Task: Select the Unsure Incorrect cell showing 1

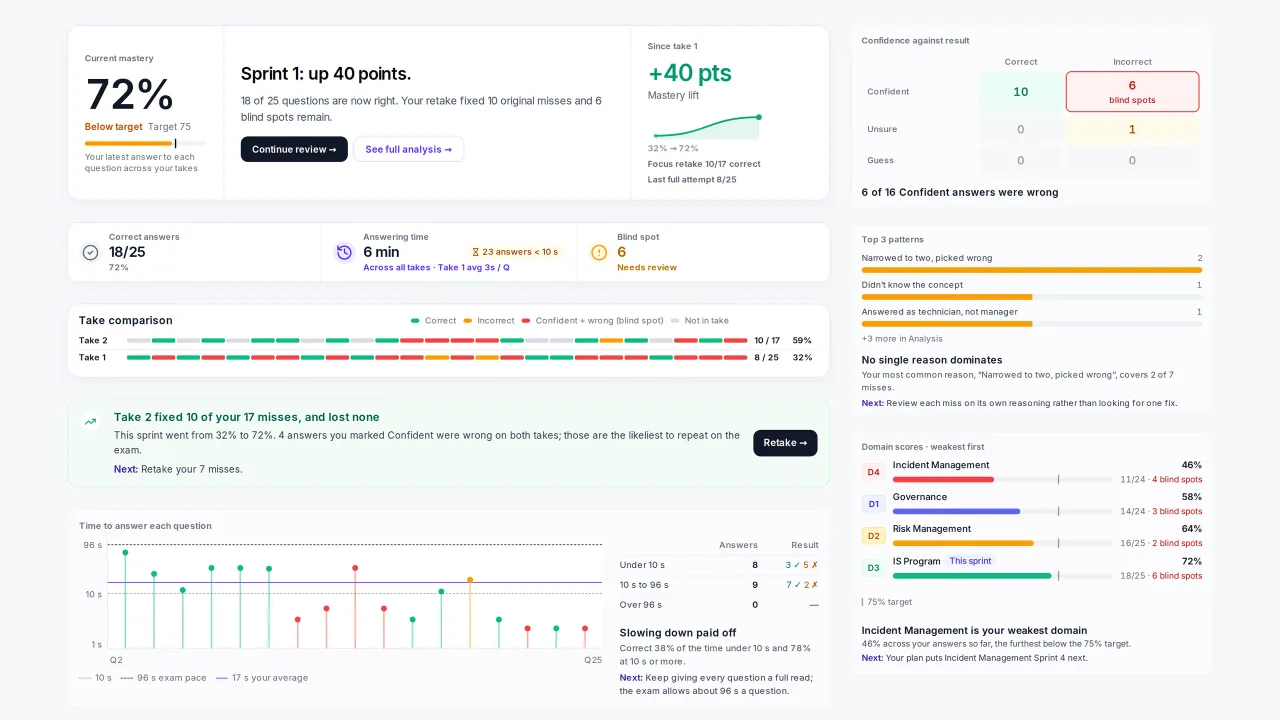Action: pos(1132,129)
